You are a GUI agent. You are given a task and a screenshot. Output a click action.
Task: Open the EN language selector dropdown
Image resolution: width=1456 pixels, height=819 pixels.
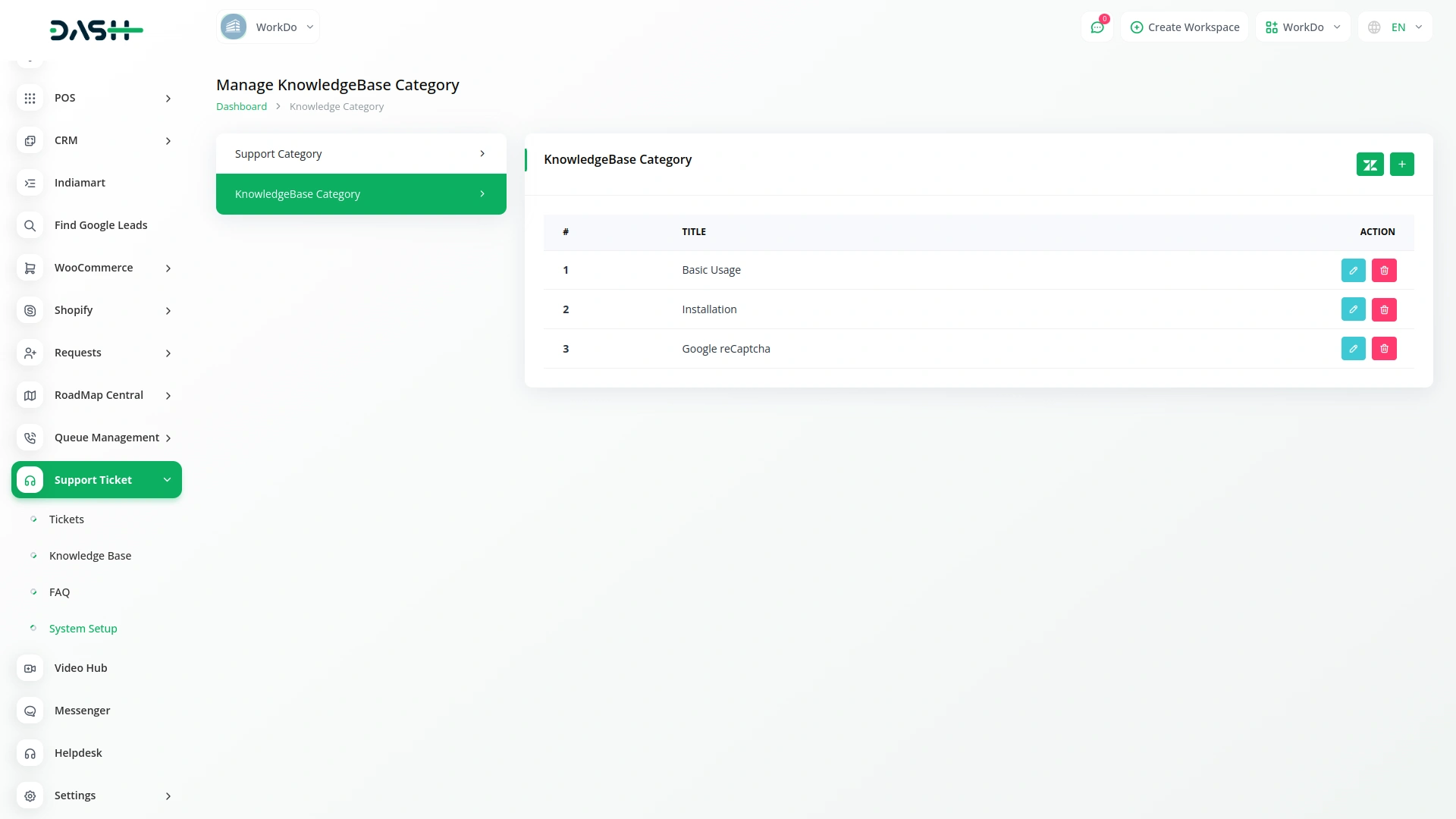pos(1394,27)
